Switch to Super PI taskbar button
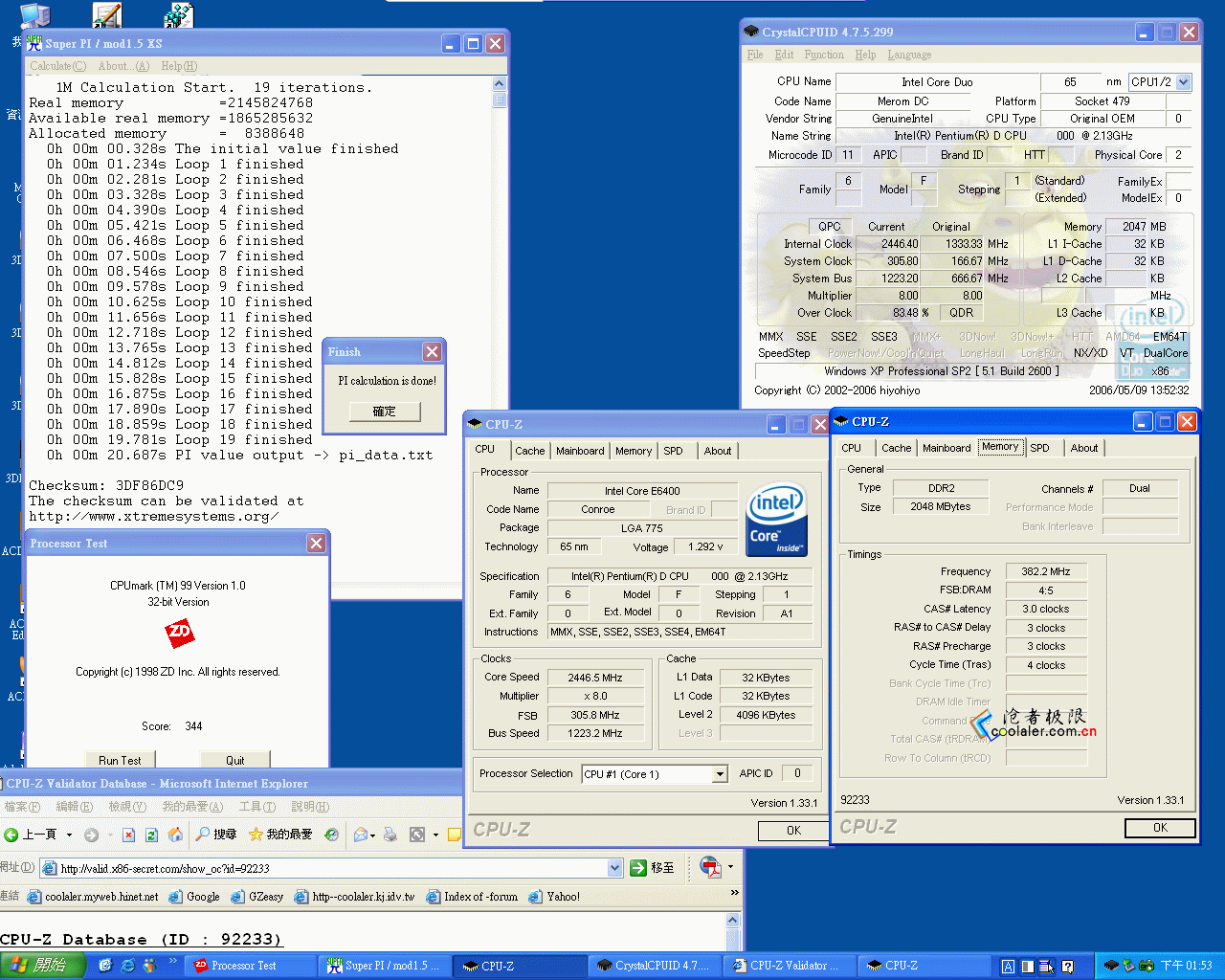Viewport: 1225px width, 980px height. pyautogui.click(x=386, y=966)
